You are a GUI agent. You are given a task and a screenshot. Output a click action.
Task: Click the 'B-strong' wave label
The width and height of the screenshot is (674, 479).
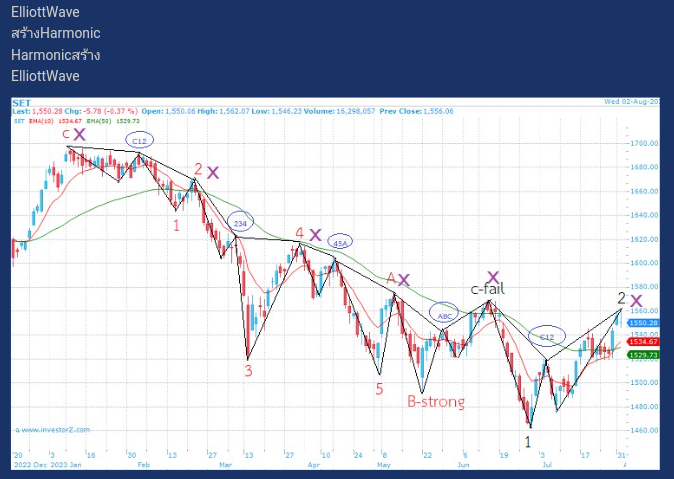coord(436,402)
